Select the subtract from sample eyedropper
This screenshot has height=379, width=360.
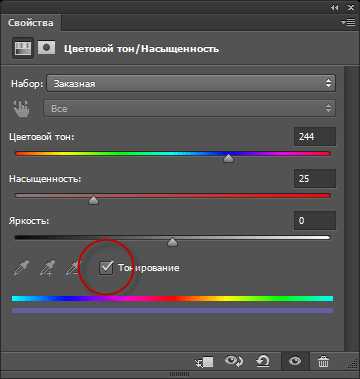[x=72, y=268]
